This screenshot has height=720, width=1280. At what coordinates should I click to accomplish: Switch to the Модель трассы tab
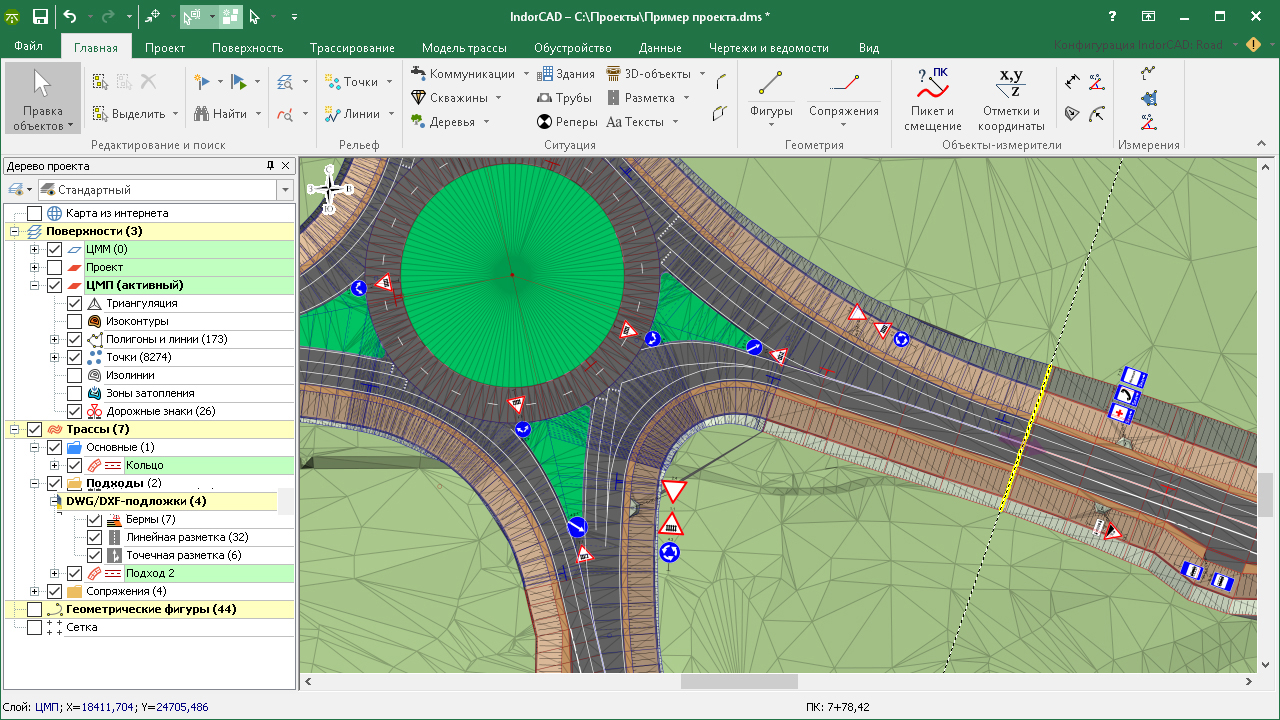coord(464,47)
